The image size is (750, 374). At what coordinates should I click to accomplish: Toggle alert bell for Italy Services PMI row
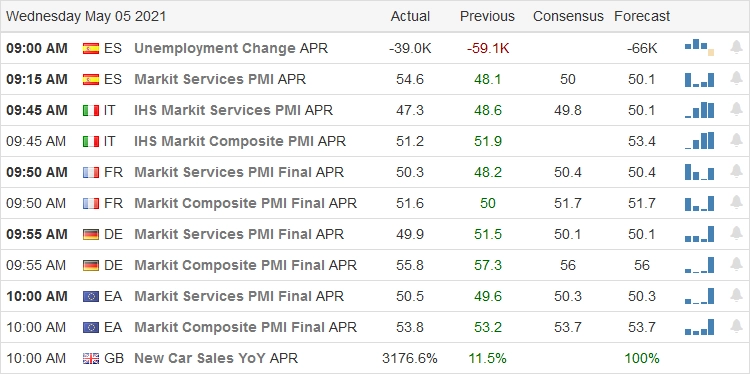(736, 110)
